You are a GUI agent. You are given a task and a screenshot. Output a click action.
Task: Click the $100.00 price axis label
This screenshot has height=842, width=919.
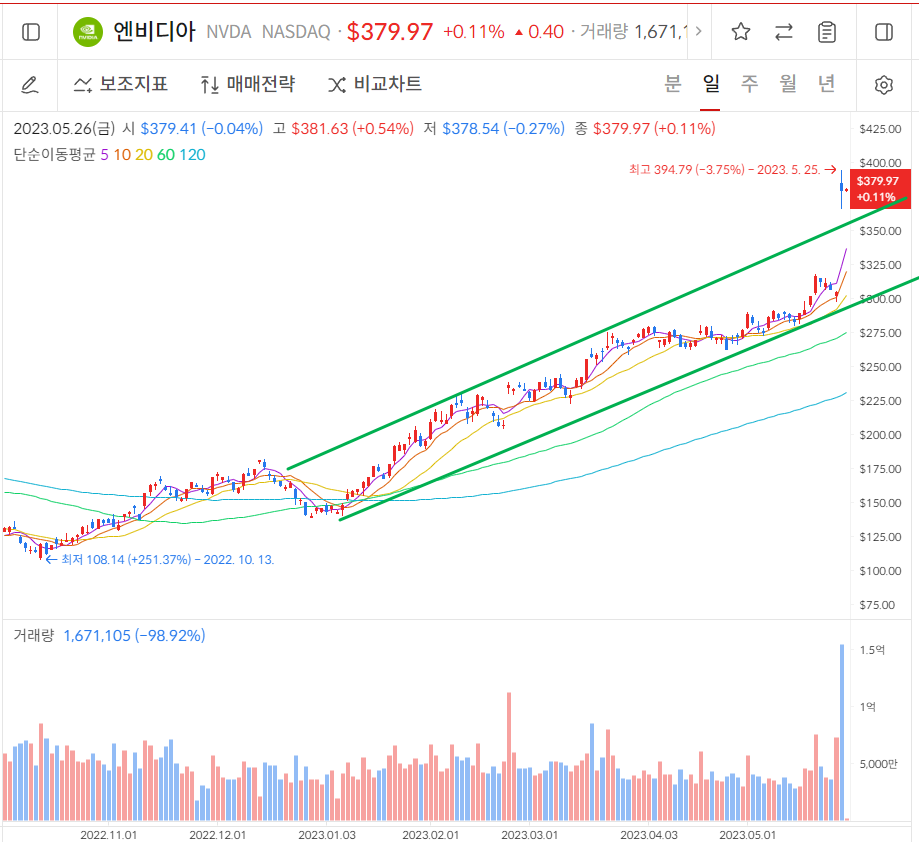[880, 571]
